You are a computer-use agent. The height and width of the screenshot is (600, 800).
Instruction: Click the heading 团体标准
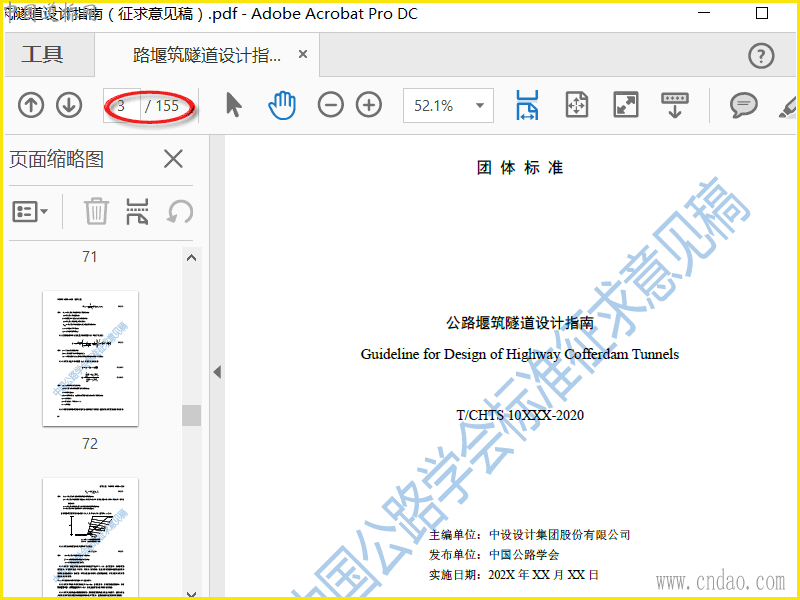click(x=520, y=167)
